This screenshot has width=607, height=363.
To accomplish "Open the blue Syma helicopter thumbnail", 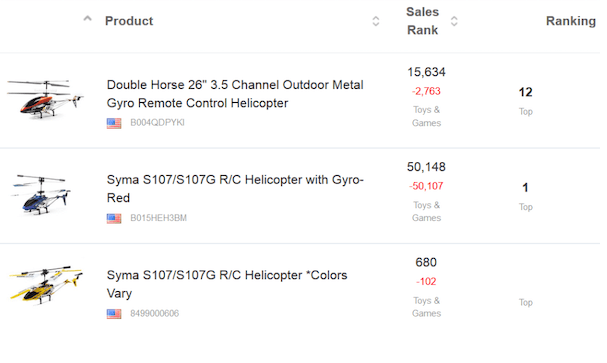I will pyautogui.click(x=41, y=194).
